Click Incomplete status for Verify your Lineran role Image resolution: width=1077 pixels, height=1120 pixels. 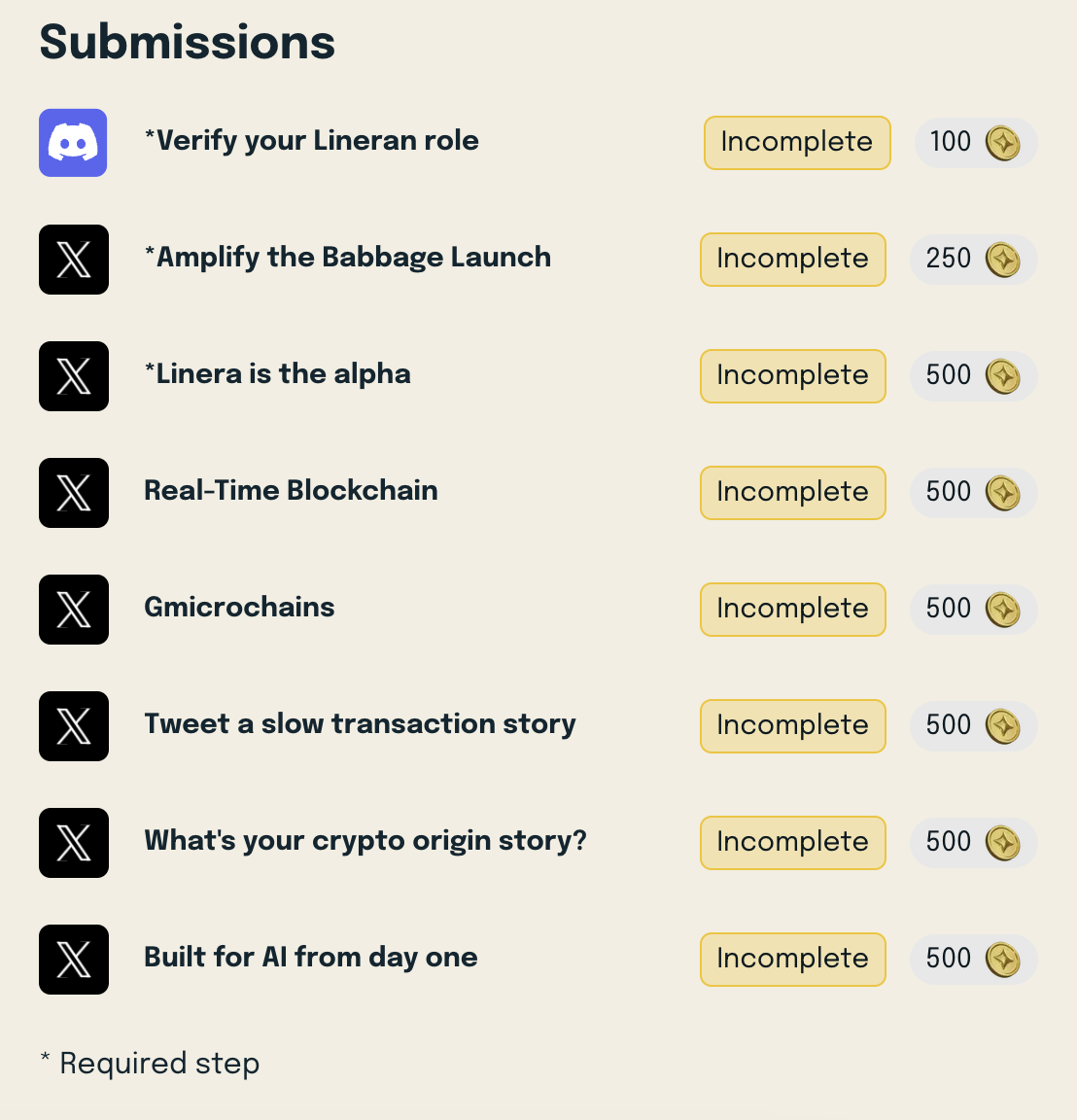pos(797,143)
